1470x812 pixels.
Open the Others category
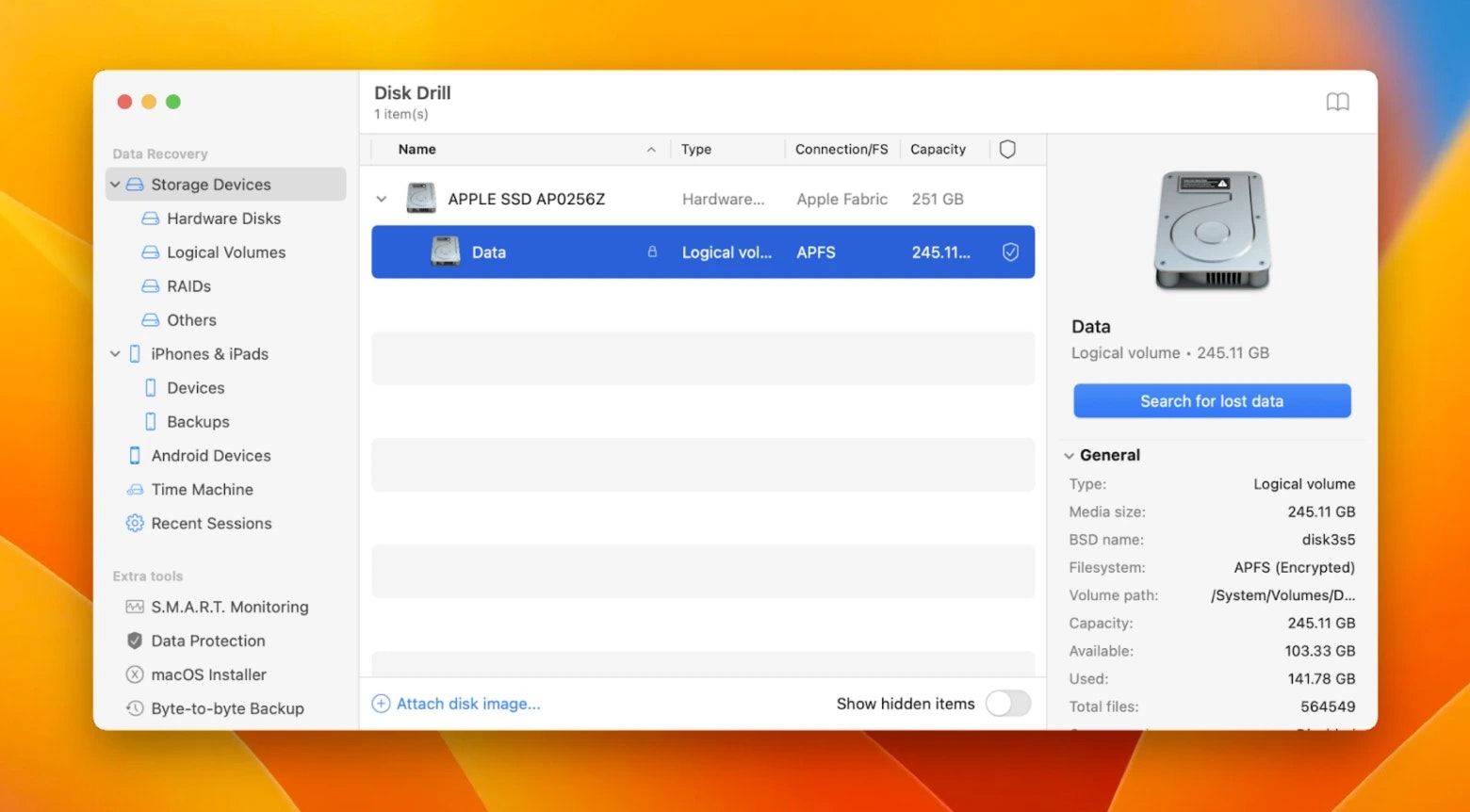click(x=191, y=320)
